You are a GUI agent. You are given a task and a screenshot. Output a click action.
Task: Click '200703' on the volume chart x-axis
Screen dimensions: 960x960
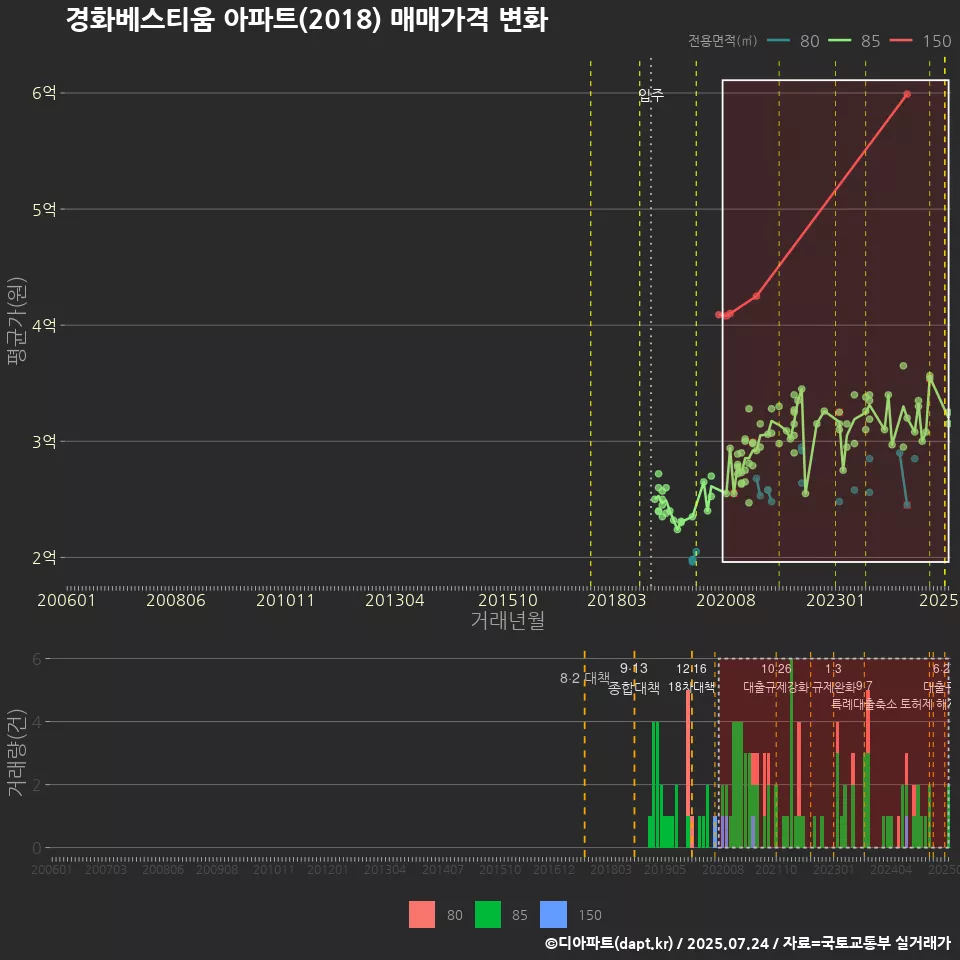tap(105, 869)
